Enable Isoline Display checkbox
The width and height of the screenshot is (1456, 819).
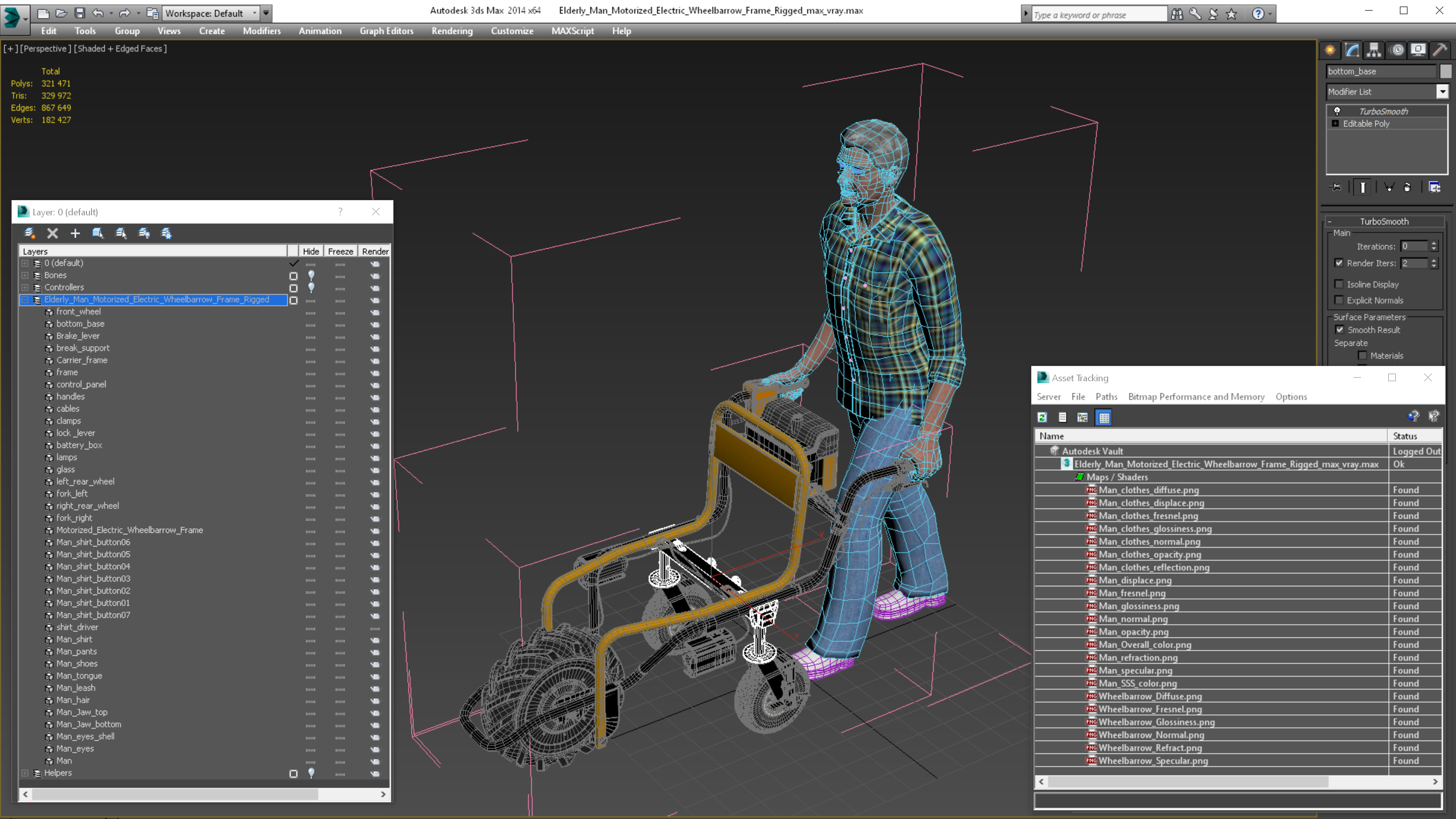tap(1339, 284)
